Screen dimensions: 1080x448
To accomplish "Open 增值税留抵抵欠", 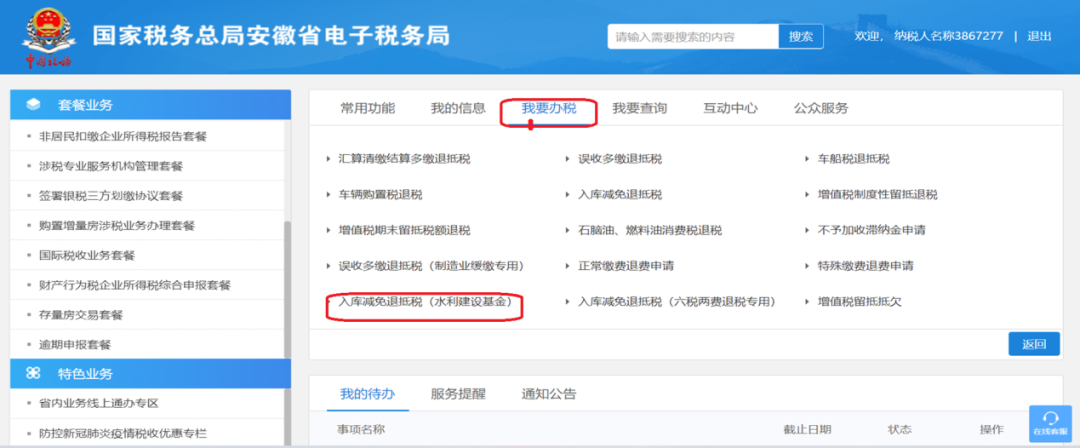I will (x=859, y=302).
